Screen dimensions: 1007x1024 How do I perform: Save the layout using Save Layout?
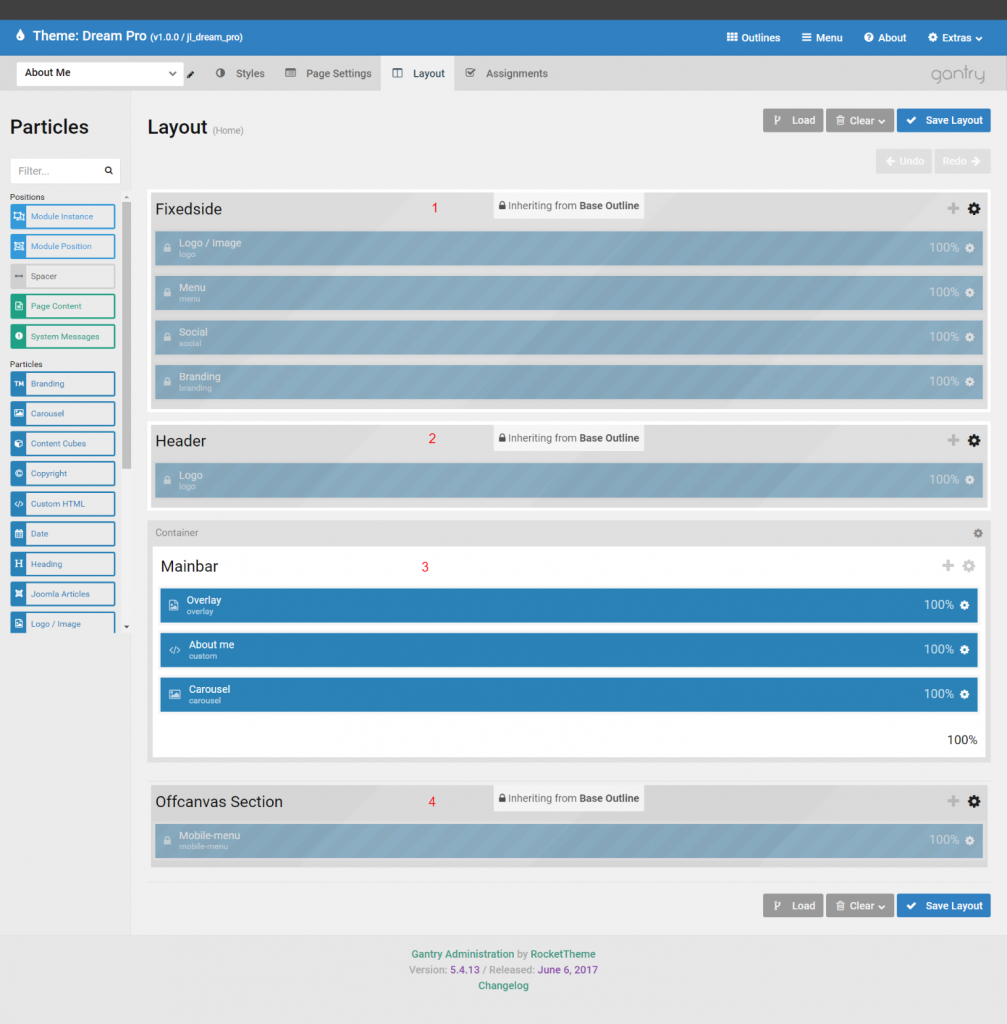point(943,120)
